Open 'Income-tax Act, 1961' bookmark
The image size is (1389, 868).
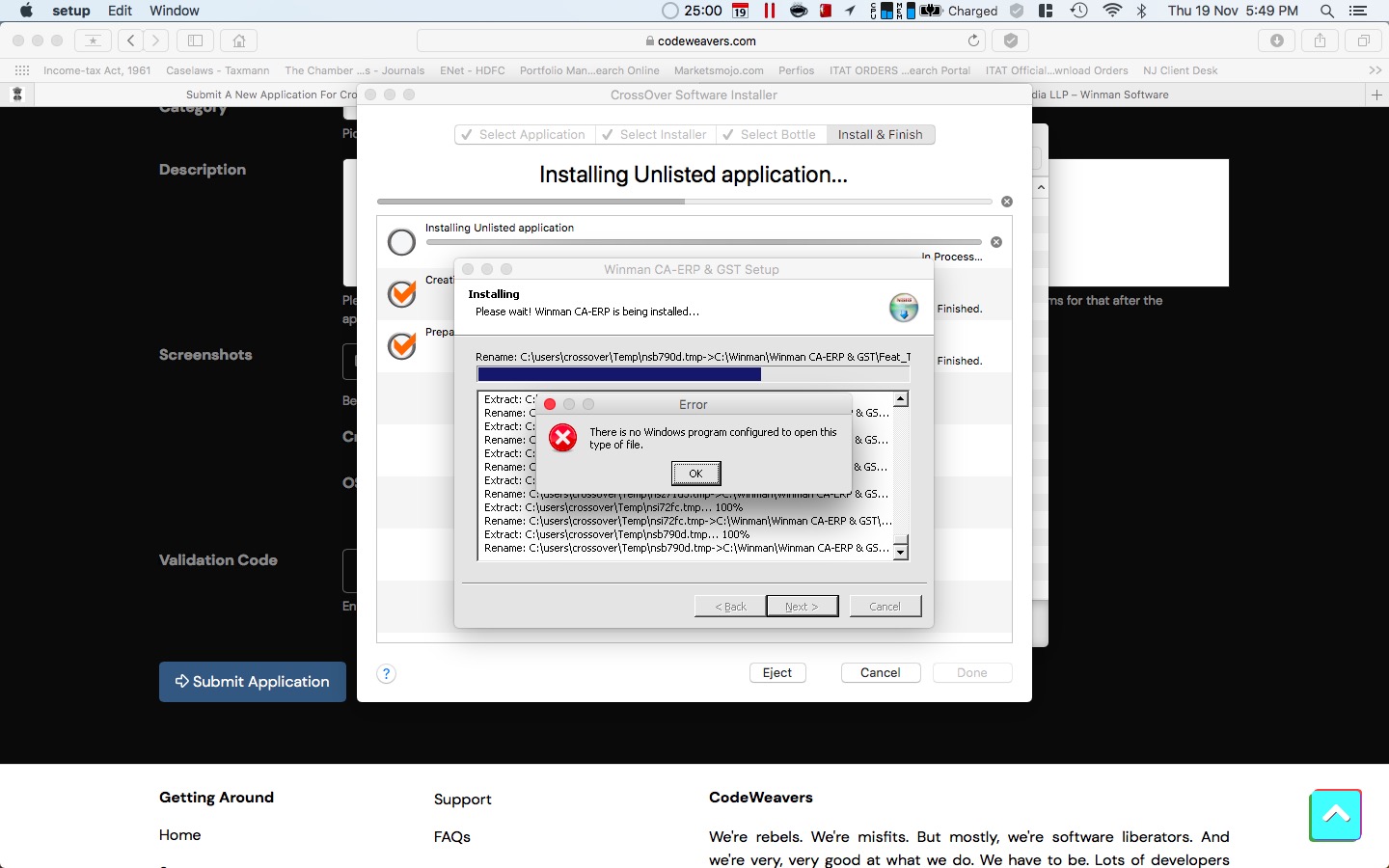point(97,70)
